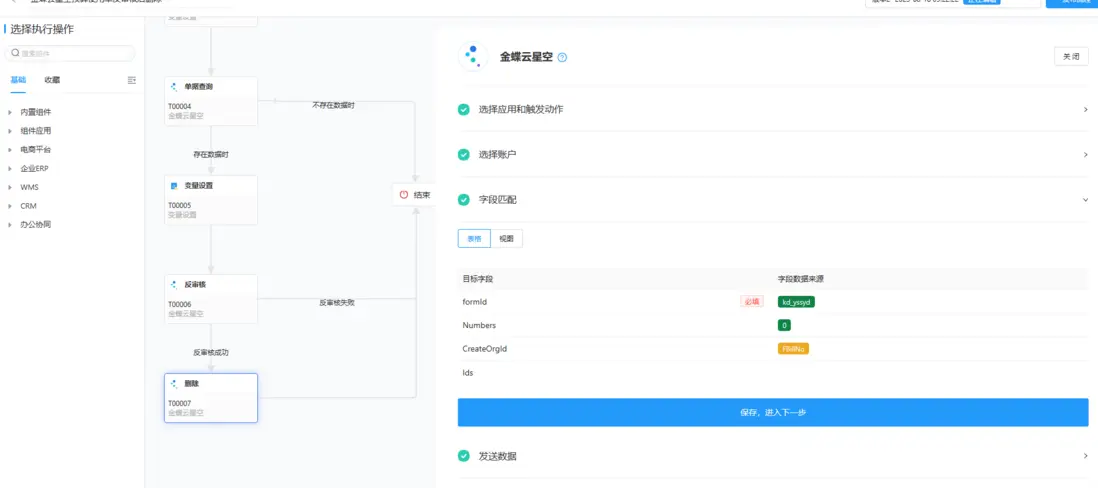Screen dimensions: 1098x488
Task: Click the icon on the 删除 node
Action: pyautogui.click(x=174, y=384)
